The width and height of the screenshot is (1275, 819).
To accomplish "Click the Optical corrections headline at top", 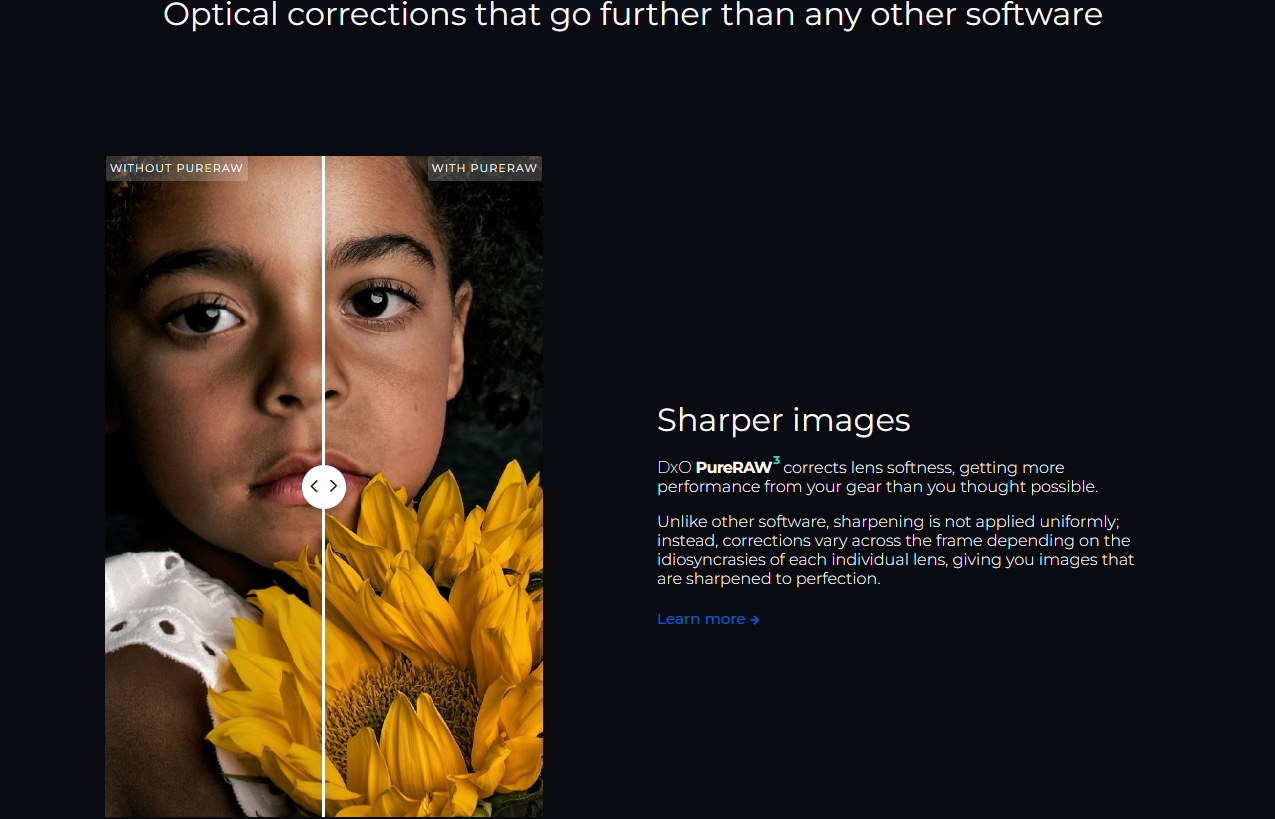I will point(632,15).
